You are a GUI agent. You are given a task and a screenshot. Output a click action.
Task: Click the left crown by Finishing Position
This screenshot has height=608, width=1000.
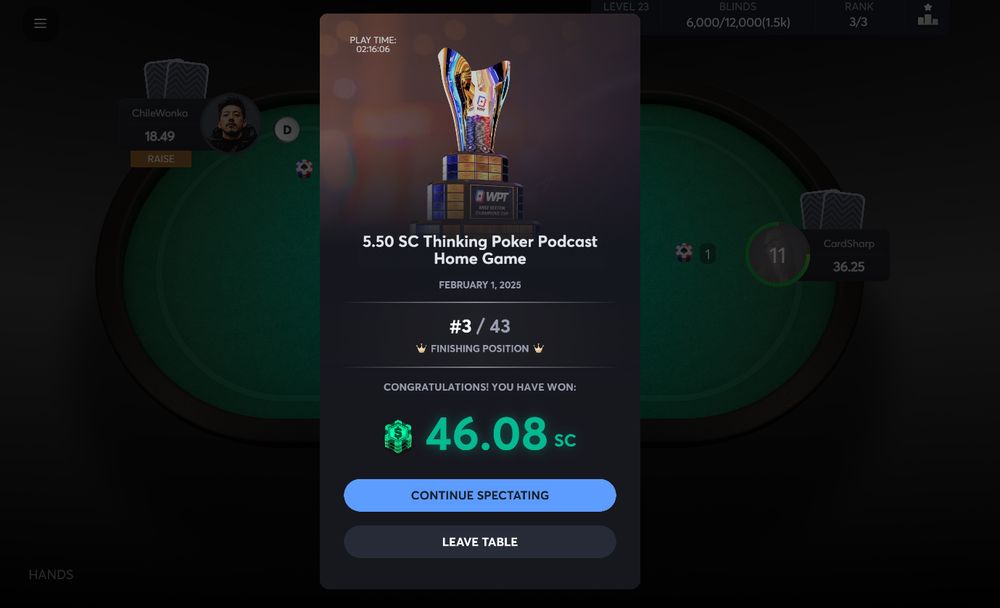point(421,348)
